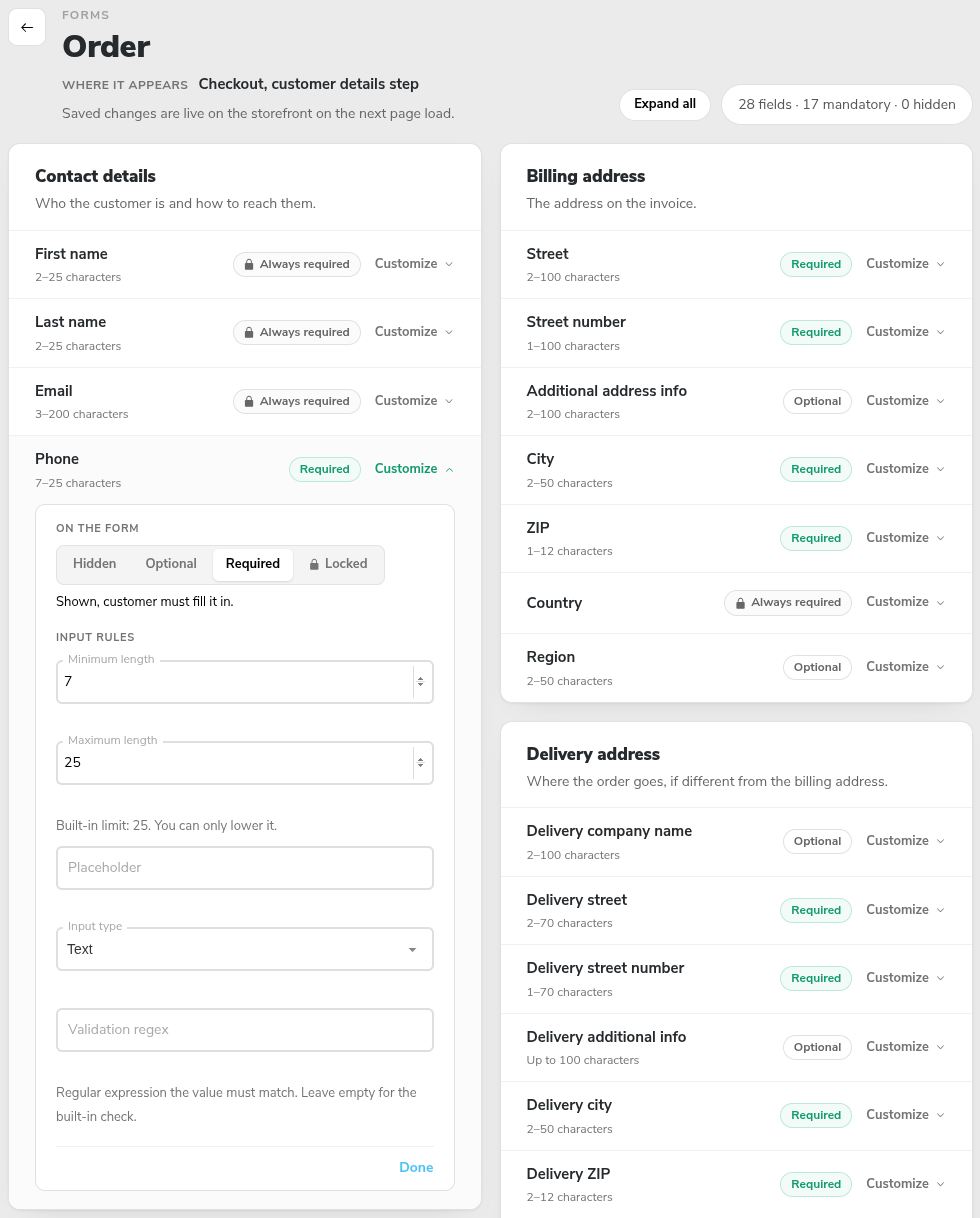Open Customize for First name
This screenshot has width=980, height=1218.
(x=414, y=264)
